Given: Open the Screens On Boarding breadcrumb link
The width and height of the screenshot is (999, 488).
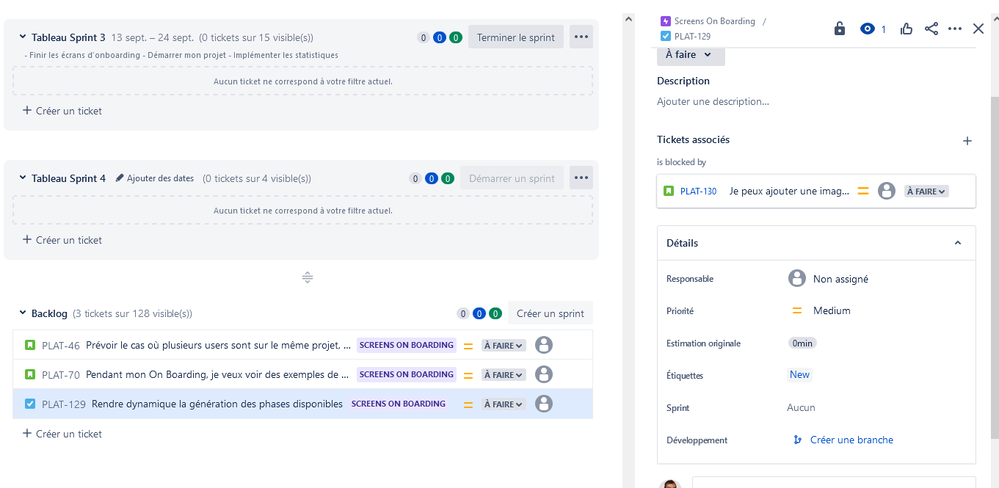Looking at the screenshot, I should pos(714,21).
